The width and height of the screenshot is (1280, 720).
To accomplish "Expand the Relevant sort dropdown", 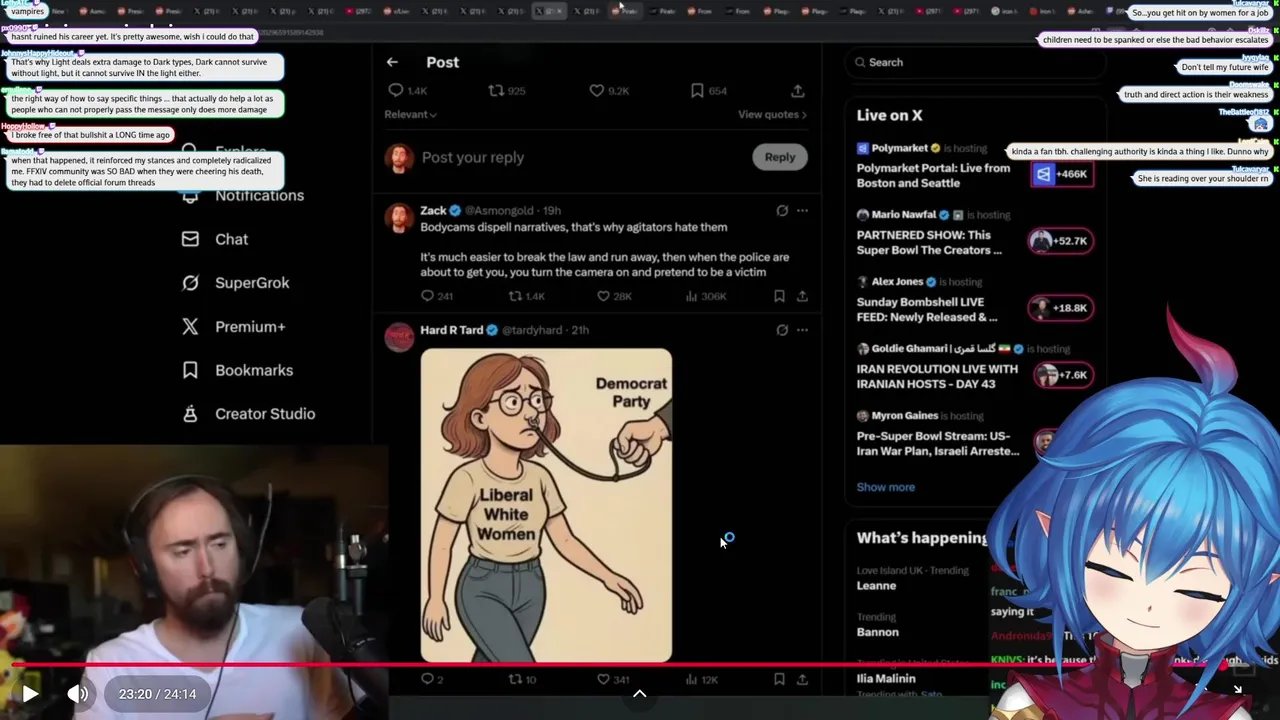I will click(x=411, y=114).
